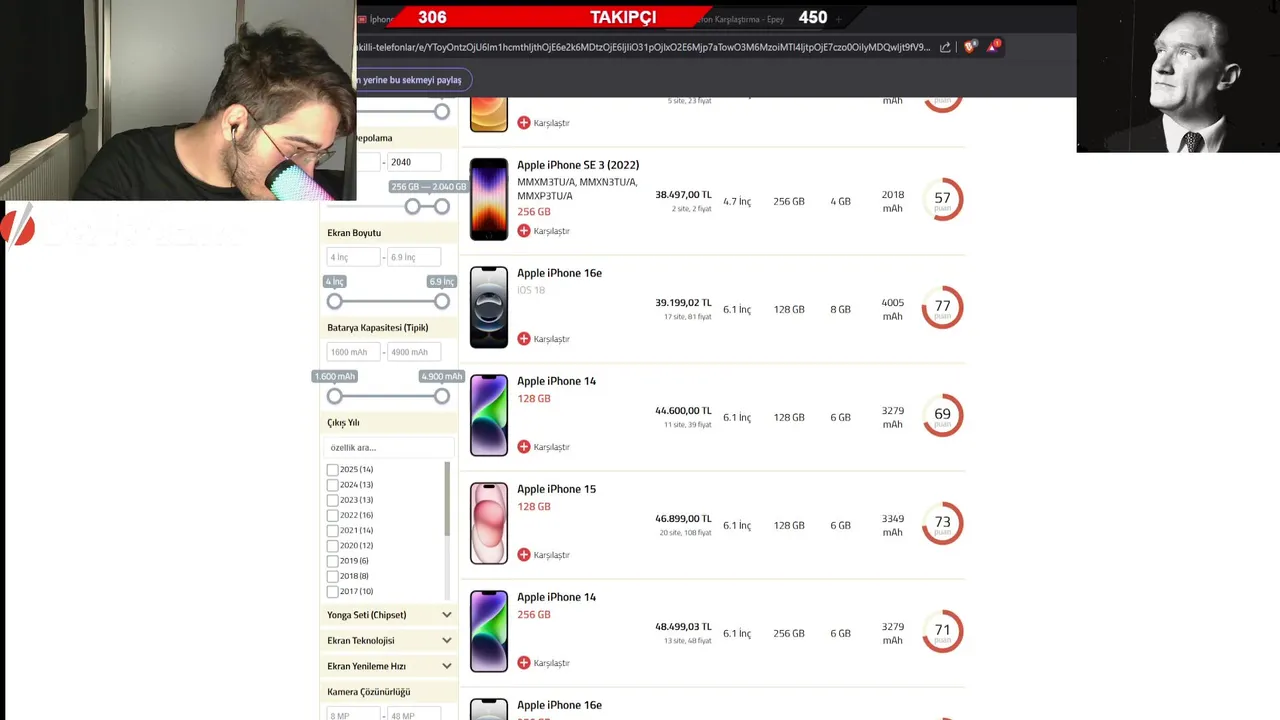Enable the 2022 (16) year filter
The image size is (1280, 720).
point(332,515)
